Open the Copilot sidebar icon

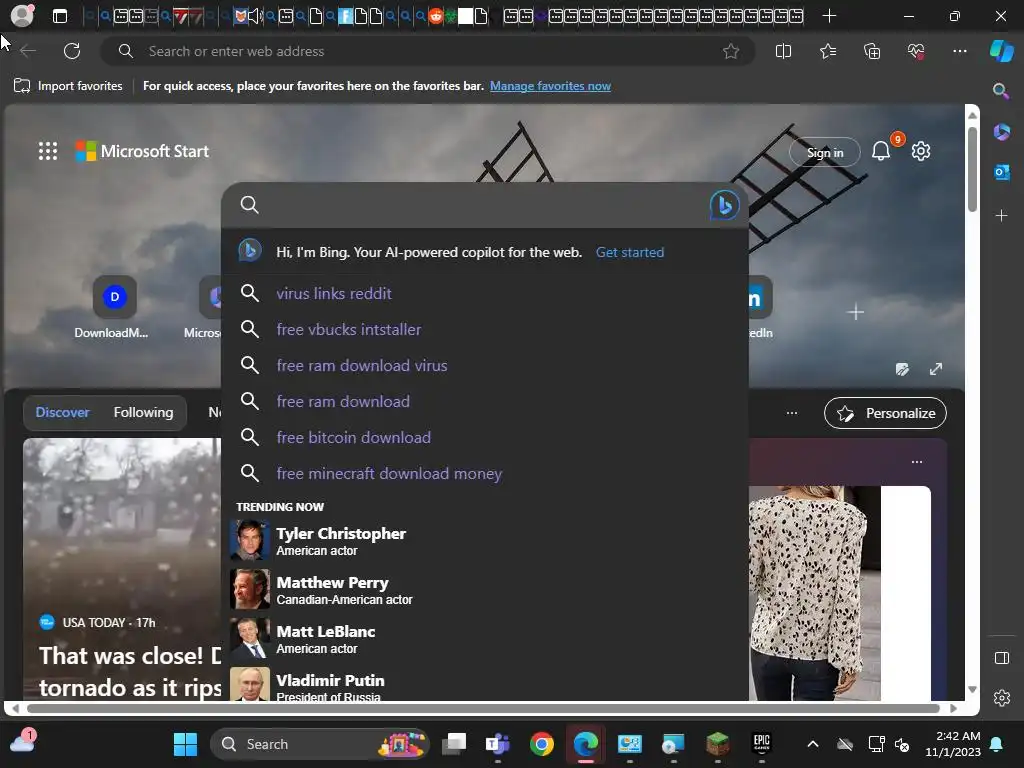(x=1001, y=51)
